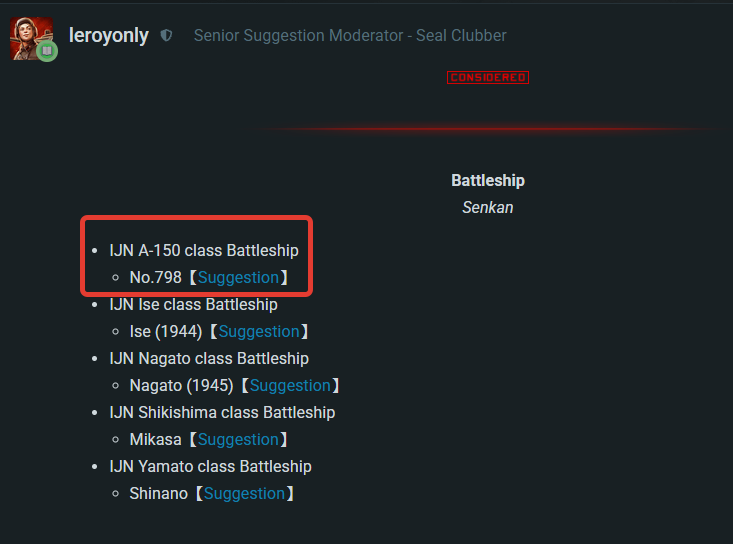The width and height of the screenshot is (733, 544).
Task: Click the green book badge on avatar
Action: click(x=47, y=51)
